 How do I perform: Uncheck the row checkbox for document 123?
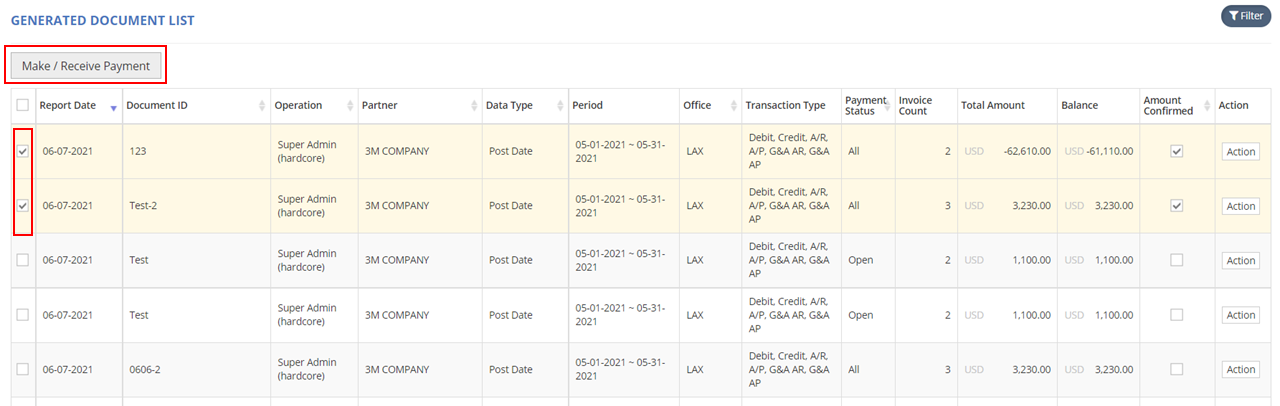(23, 151)
